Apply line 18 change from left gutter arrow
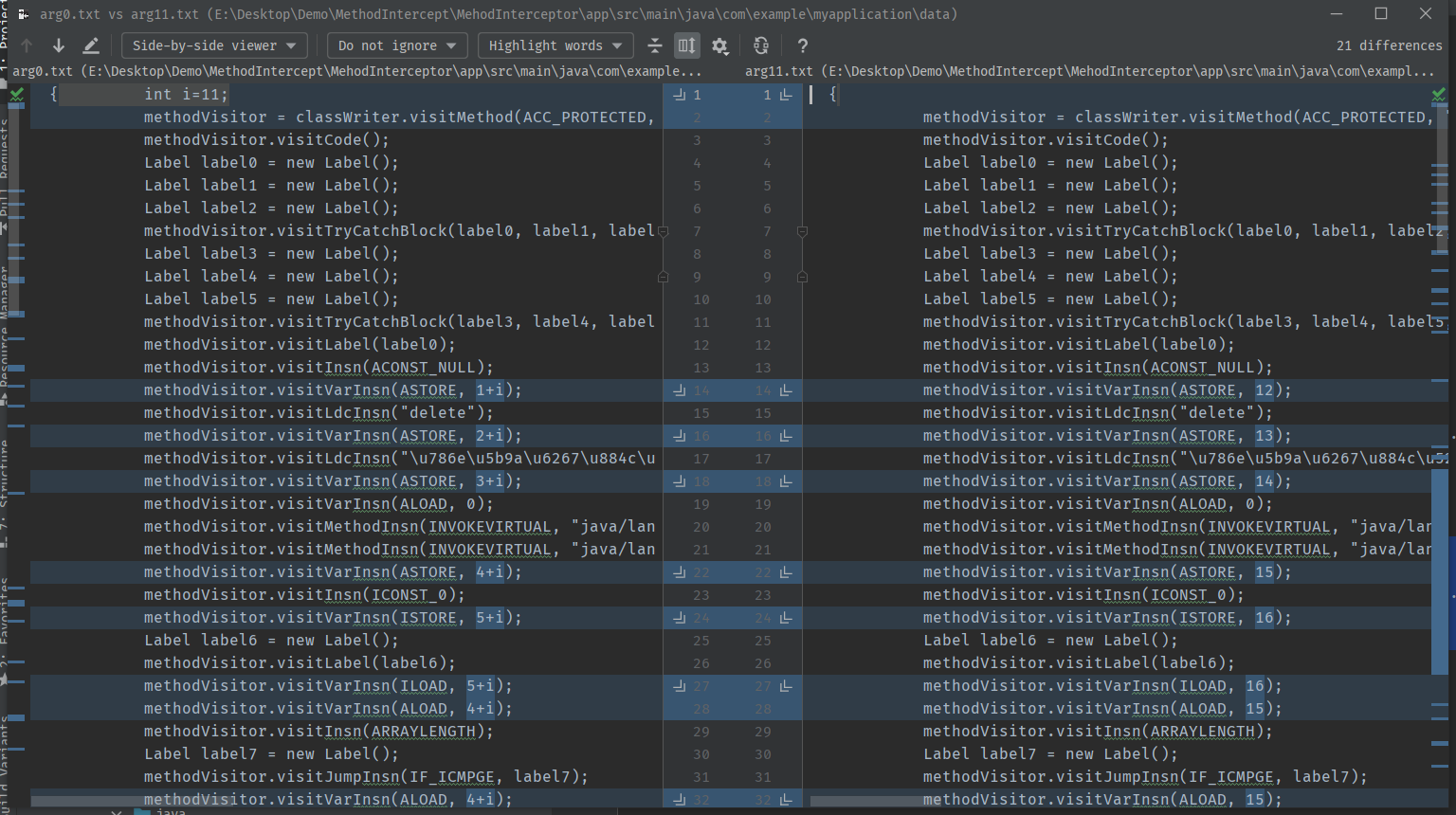Screen dimensions: 1456x815 pos(679,481)
